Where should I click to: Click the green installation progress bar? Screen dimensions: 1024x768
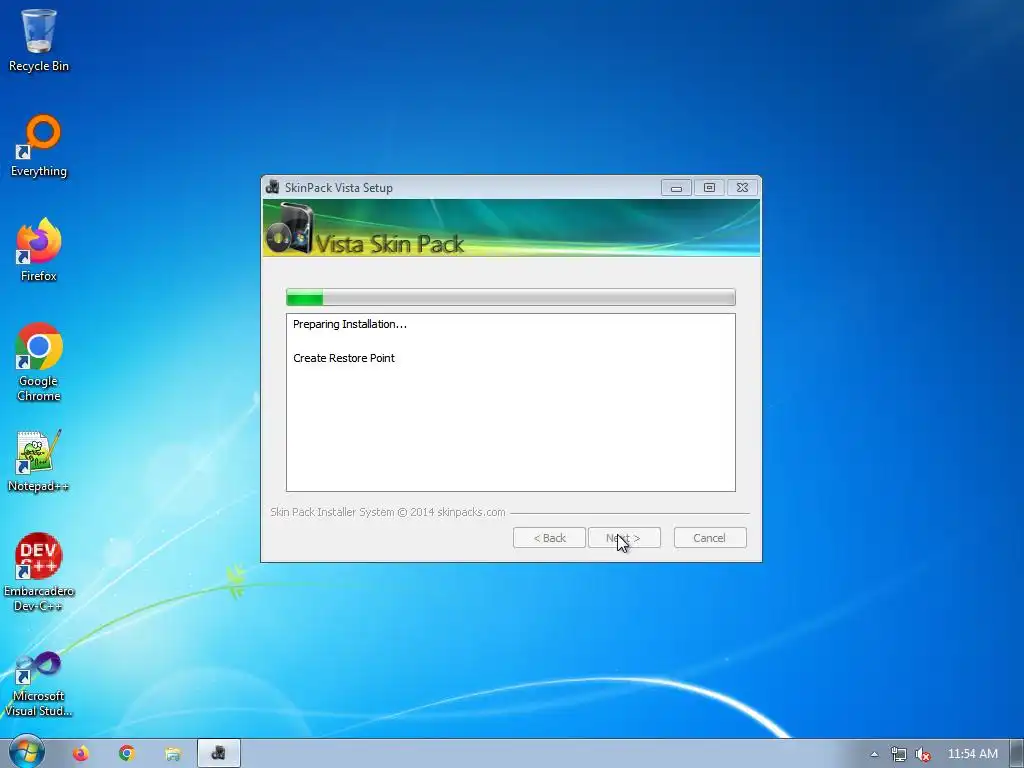pyautogui.click(x=511, y=297)
